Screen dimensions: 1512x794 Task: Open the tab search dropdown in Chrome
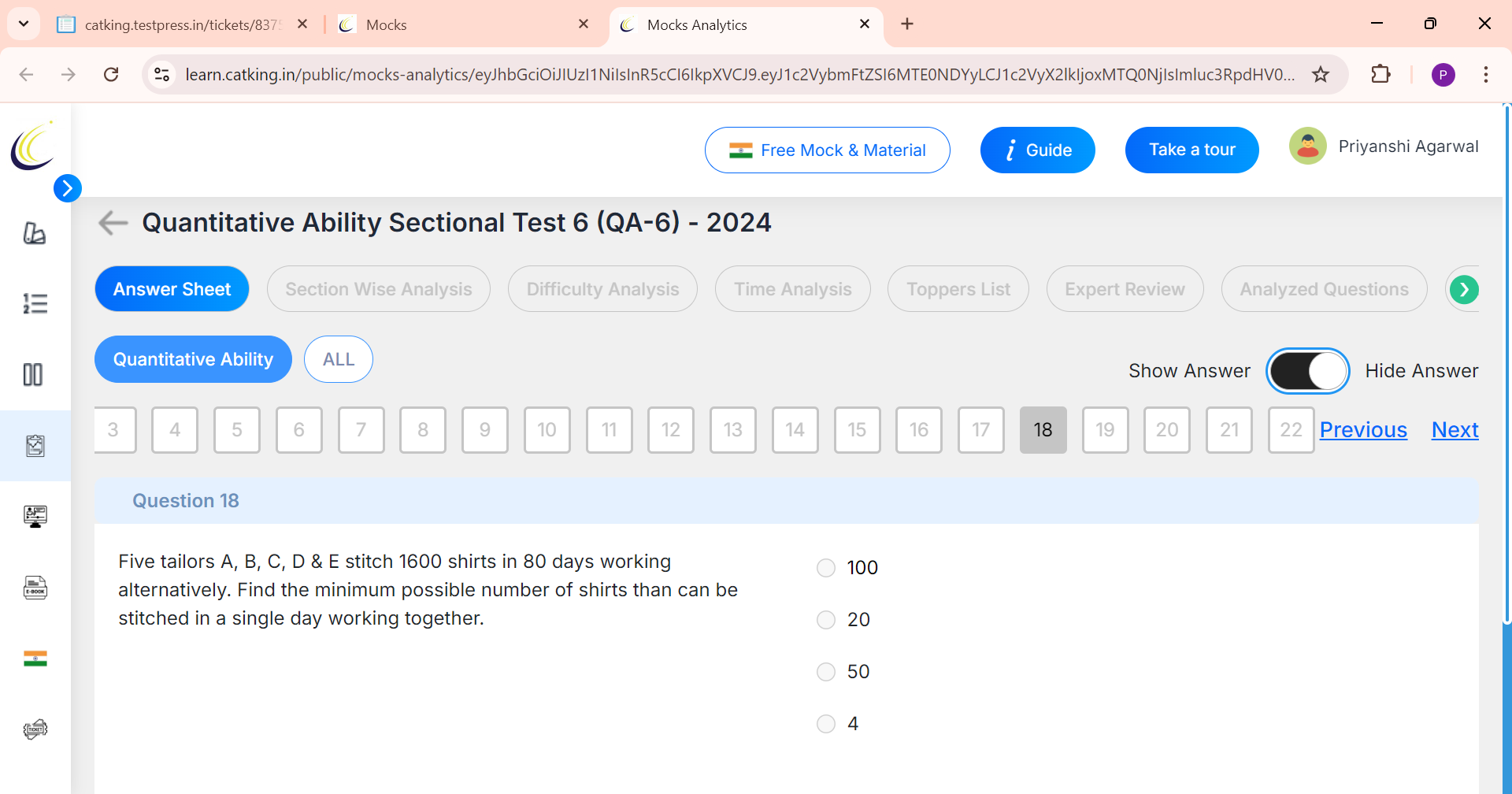pos(24,24)
